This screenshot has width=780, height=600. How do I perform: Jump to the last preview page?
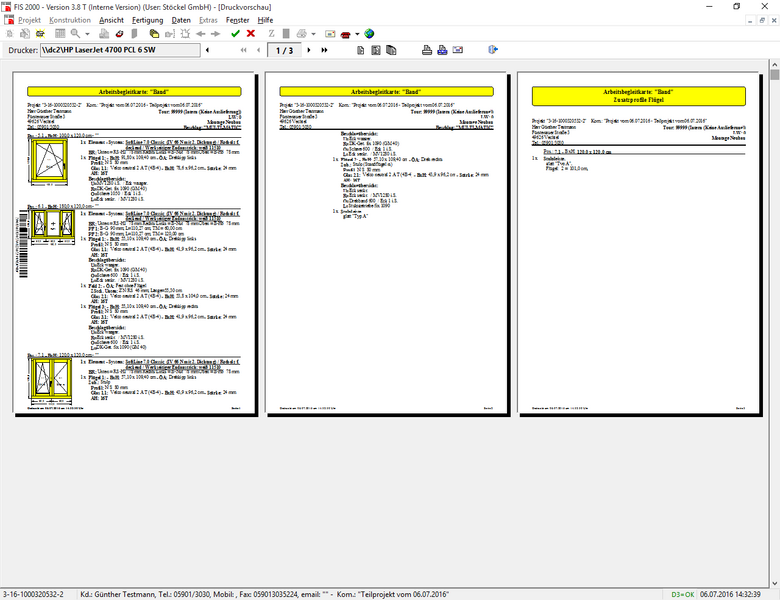click(324, 50)
